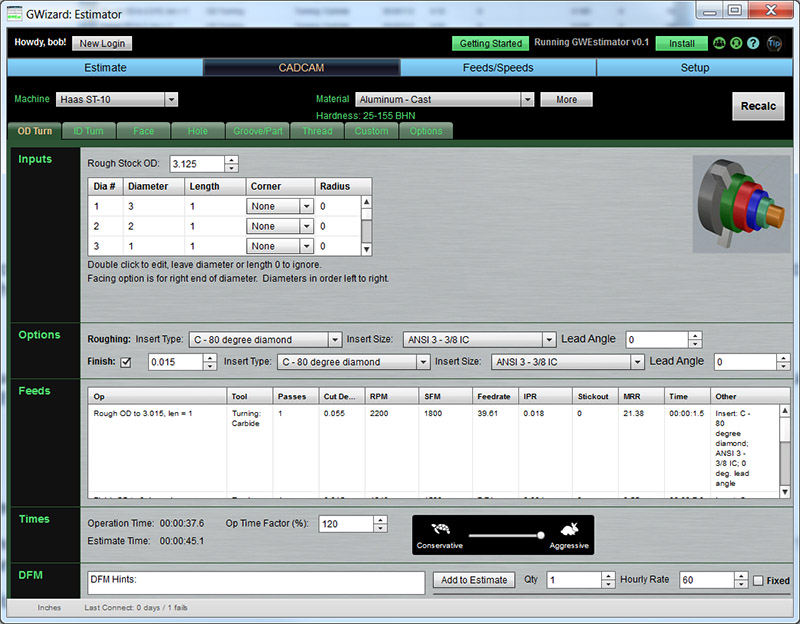This screenshot has height=624, width=800.
Task: Click the Add to Estimate button
Action: click(473, 580)
